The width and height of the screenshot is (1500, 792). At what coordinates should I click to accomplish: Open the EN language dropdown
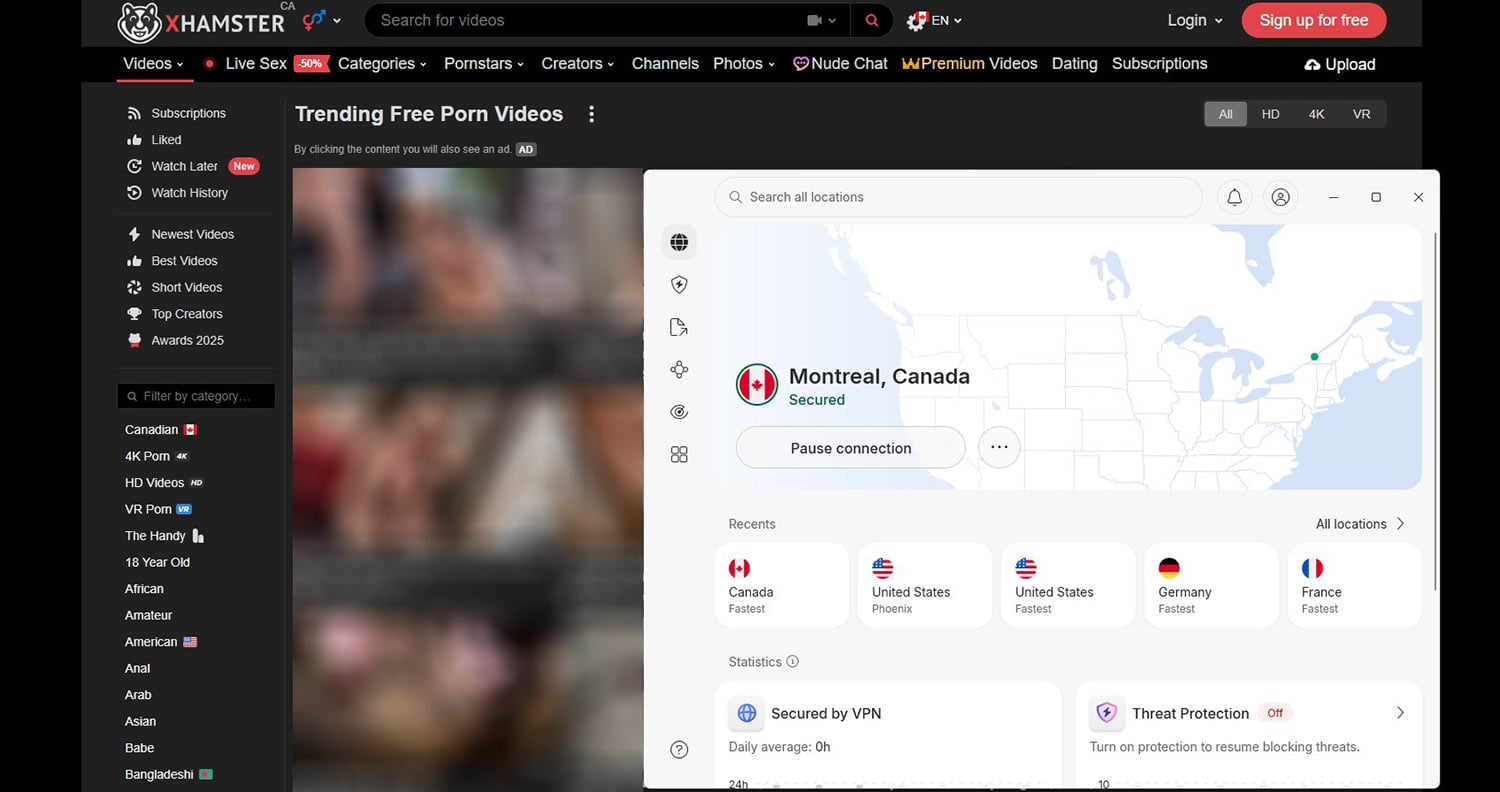click(934, 20)
